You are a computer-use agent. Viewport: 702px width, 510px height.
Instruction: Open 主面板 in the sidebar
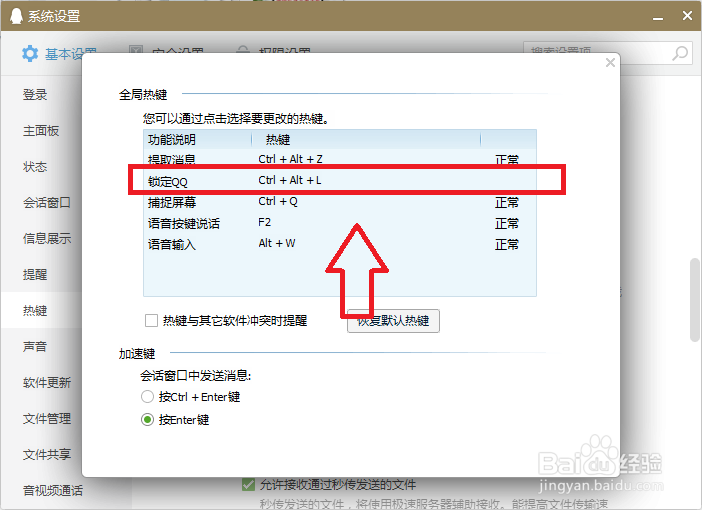tap(41, 131)
